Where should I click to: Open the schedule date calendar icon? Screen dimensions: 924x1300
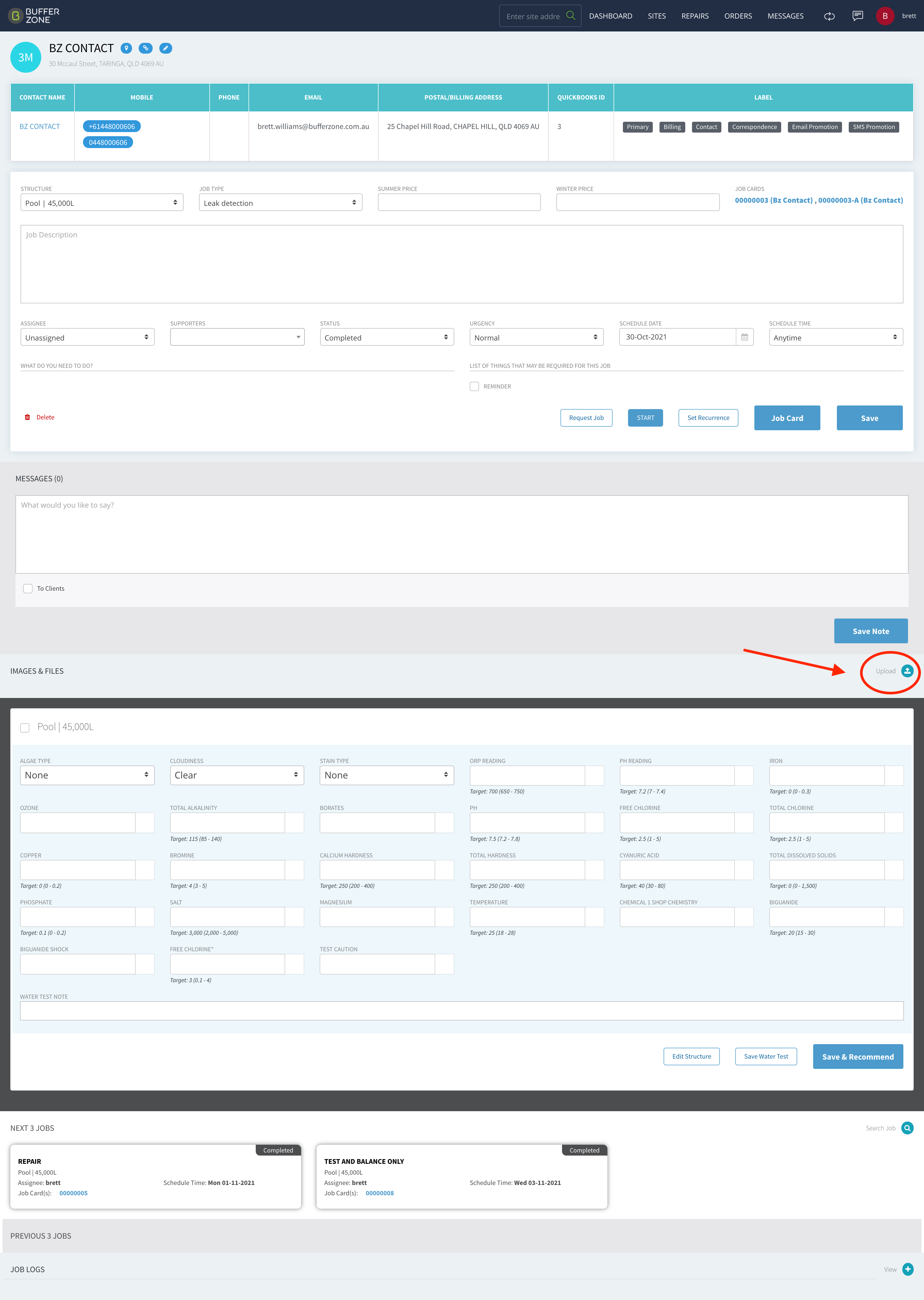click(745, 337)
